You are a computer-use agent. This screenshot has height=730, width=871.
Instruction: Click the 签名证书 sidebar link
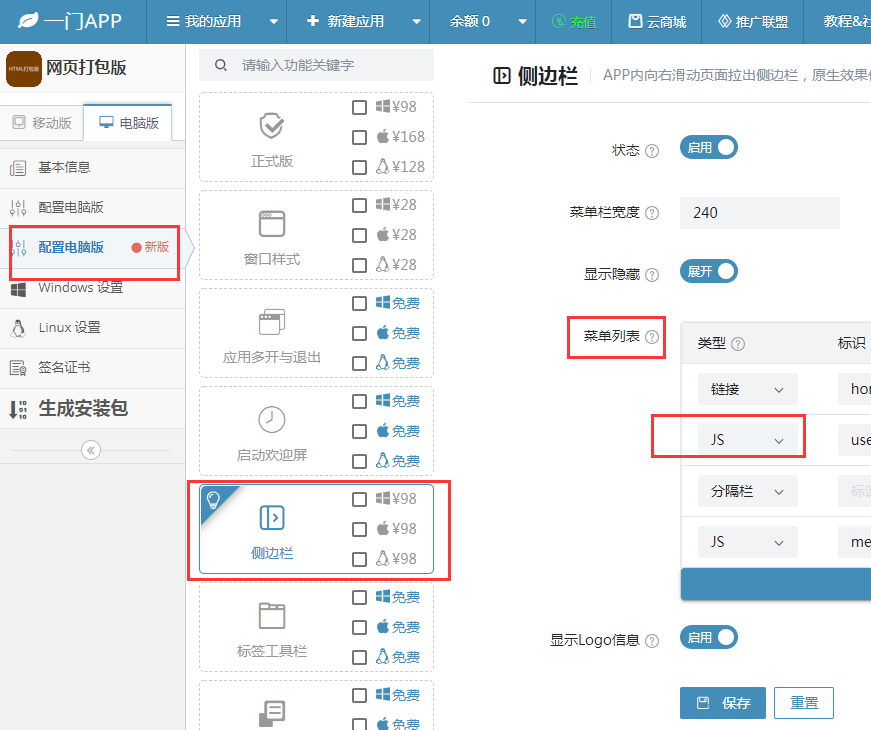point(64,368)
